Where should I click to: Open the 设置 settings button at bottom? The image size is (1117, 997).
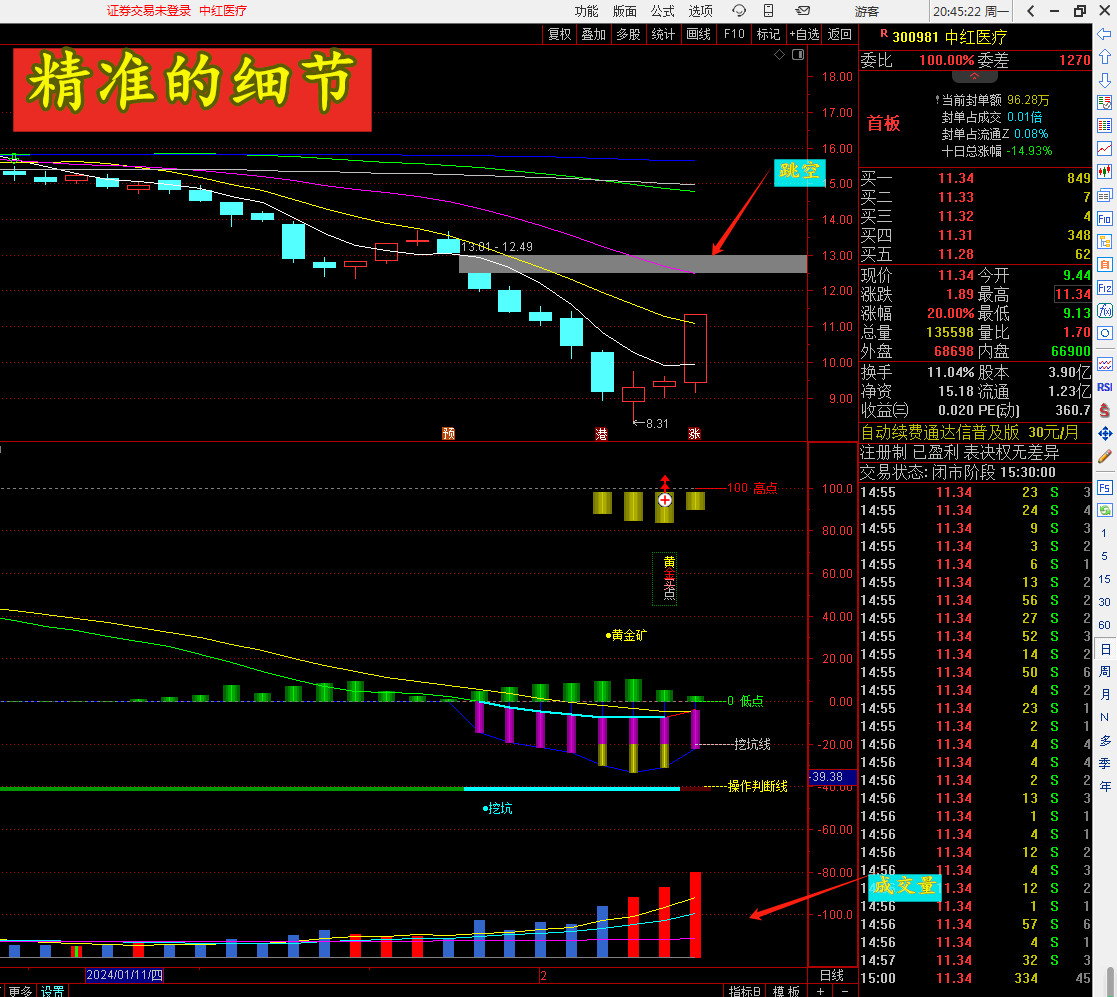point(52,991)
